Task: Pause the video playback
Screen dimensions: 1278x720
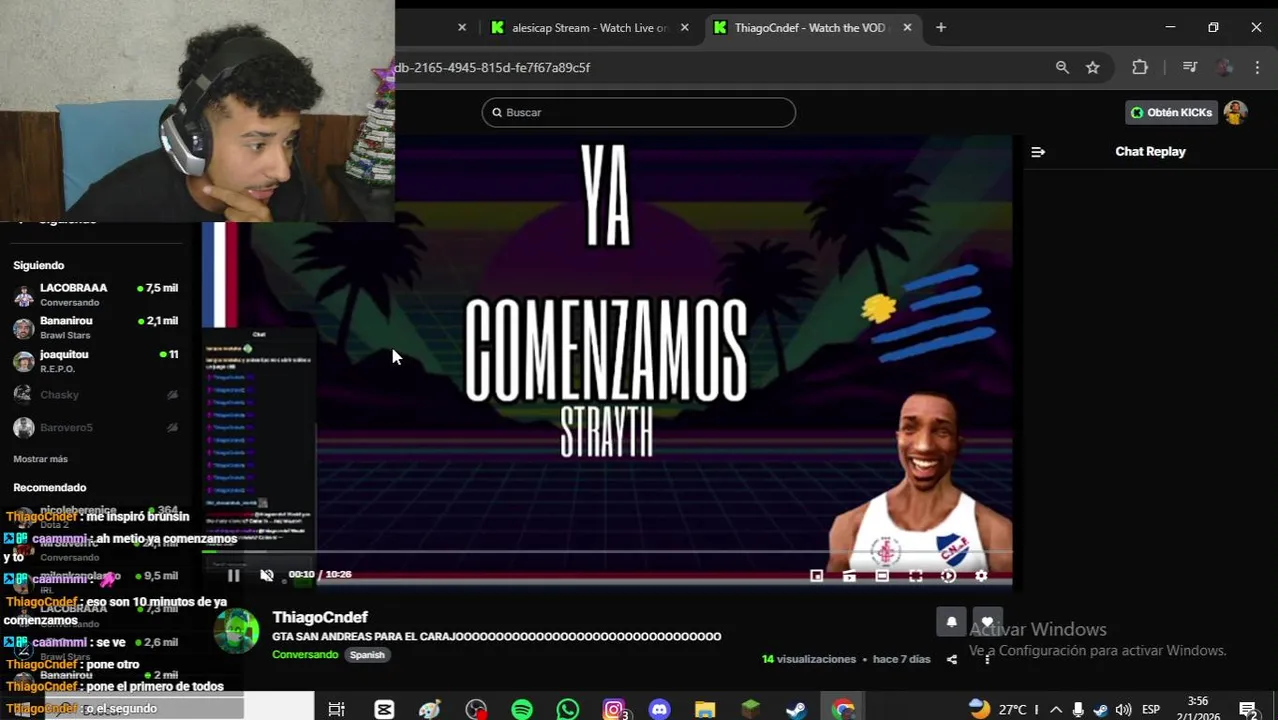Action: coord(233,575)
